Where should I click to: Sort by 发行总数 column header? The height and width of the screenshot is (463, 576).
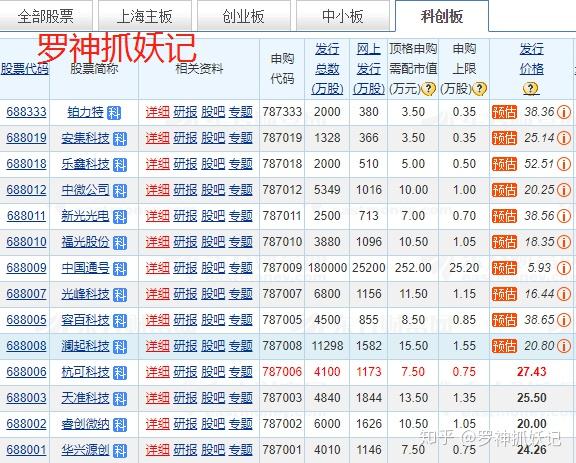327,69
